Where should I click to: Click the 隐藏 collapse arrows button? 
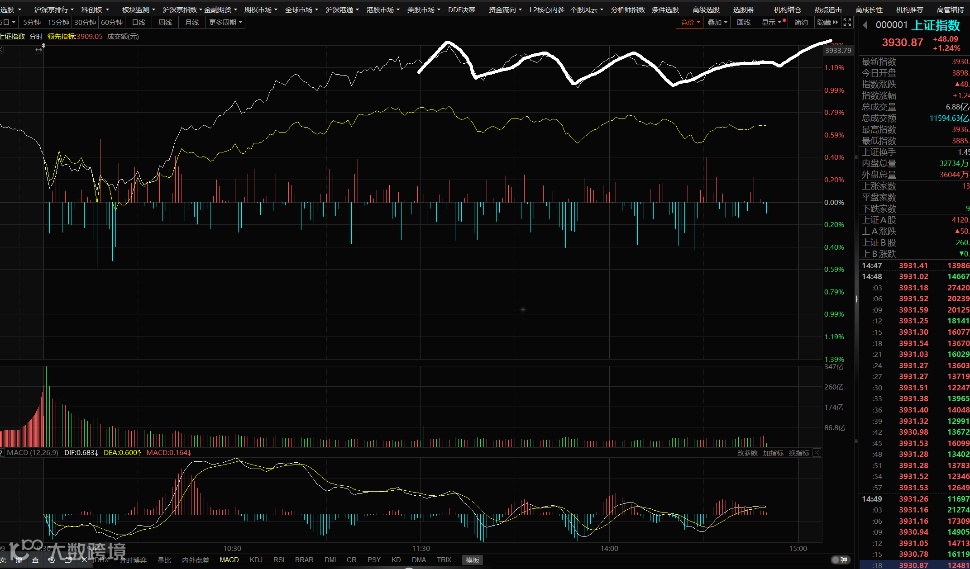point(826,22)
